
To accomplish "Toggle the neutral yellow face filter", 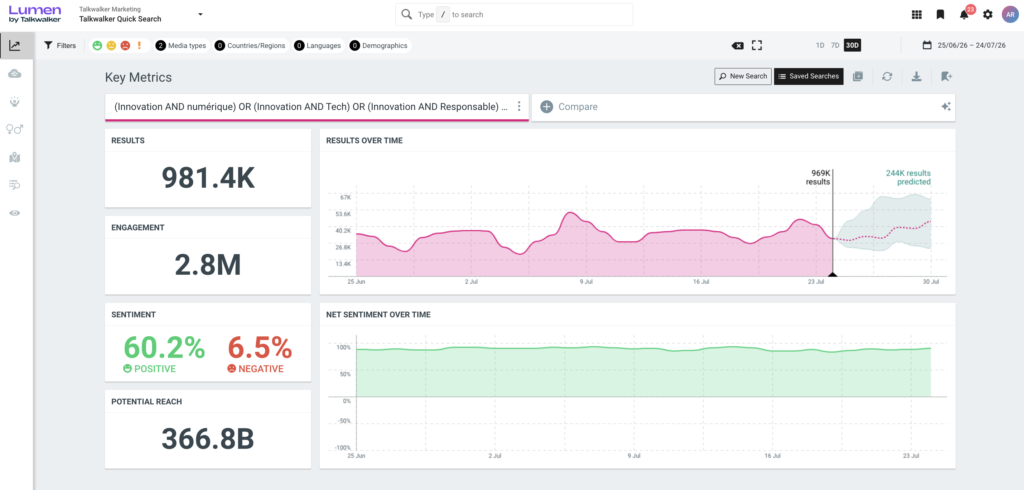I will 111,46.
